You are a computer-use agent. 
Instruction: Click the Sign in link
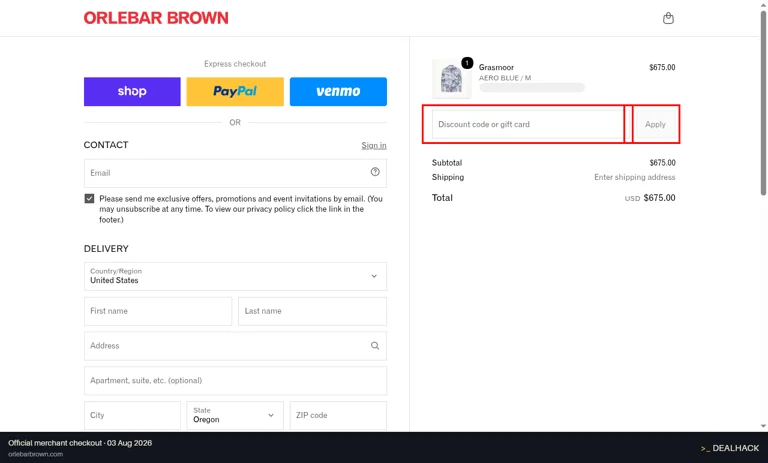pyautogui.click(x=374, y=145)
